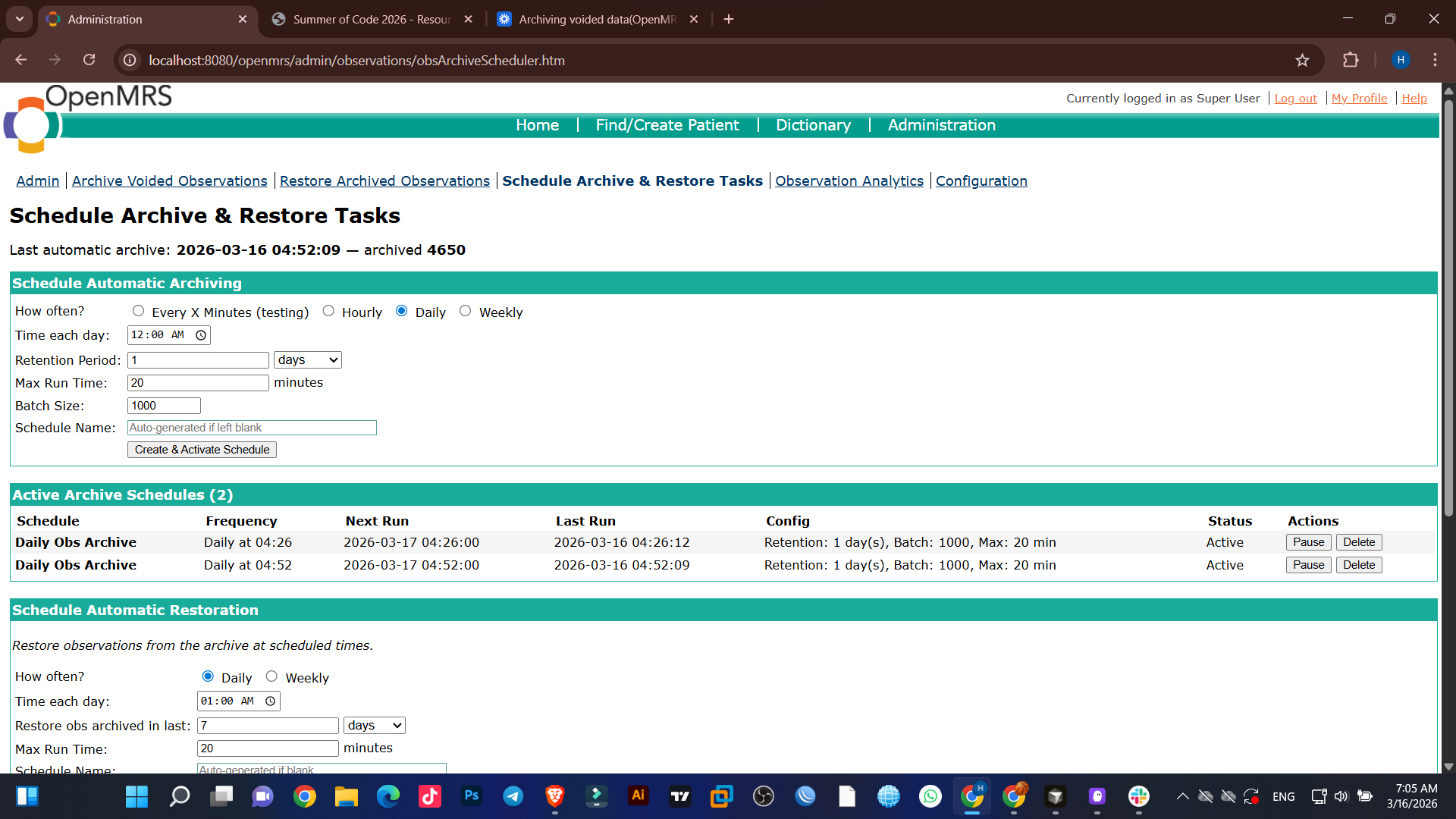This screenshot has width=1456, height=819.
Task: Choose Weekly restoration frequency
Action: 271,676
